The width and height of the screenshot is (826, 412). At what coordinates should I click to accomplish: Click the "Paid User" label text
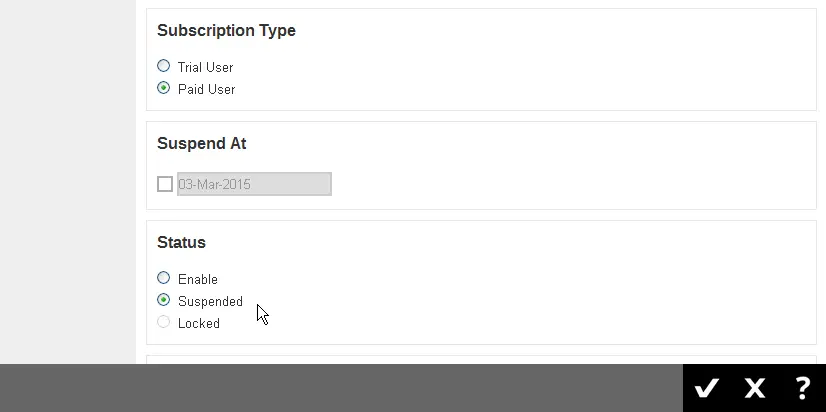point(206,89)
